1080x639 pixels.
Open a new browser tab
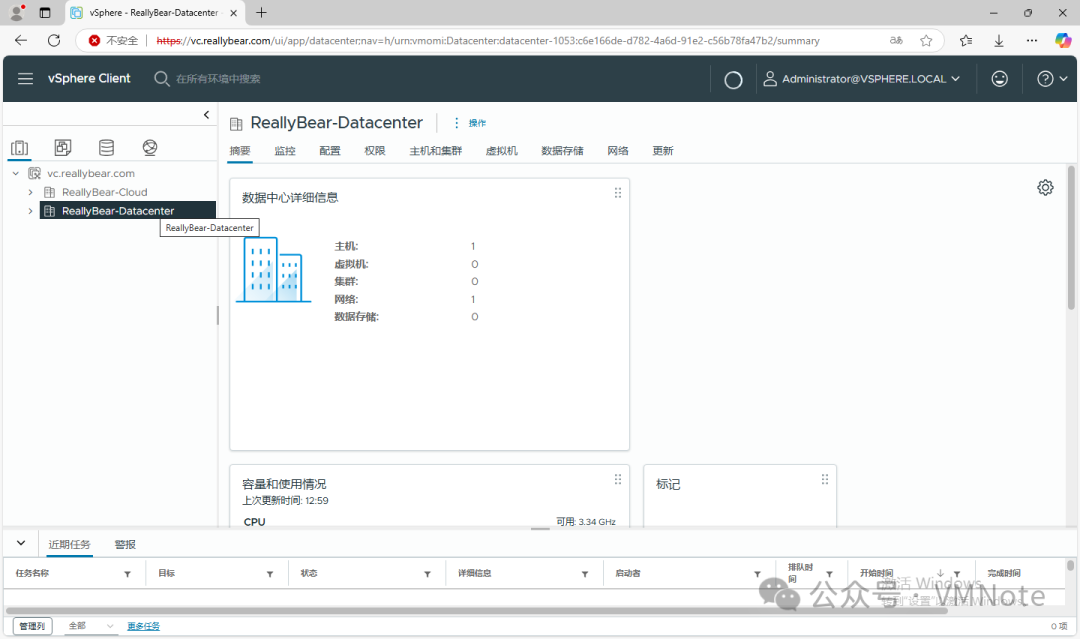[261, 12]
